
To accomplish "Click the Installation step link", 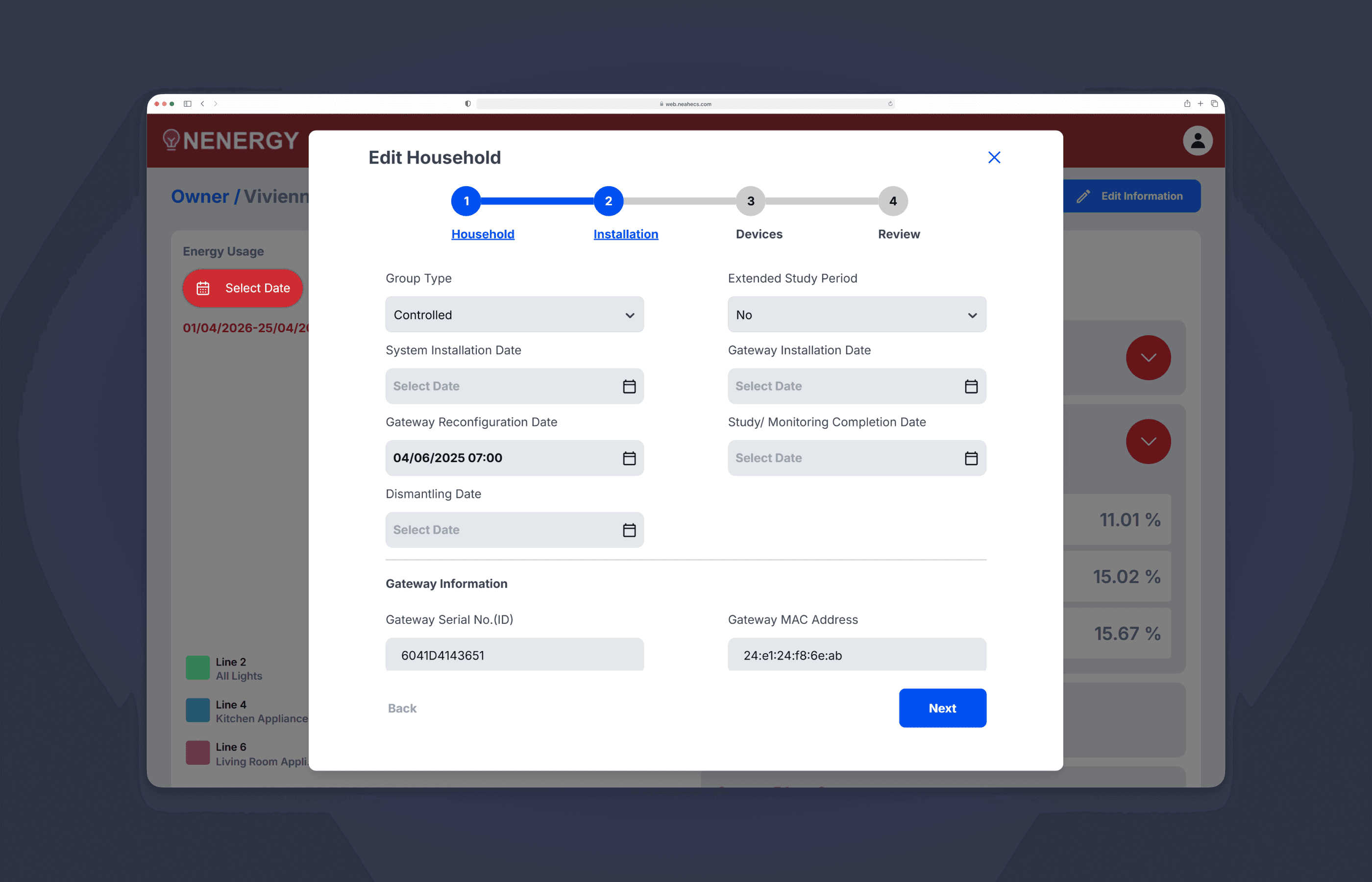I will 626,234.
